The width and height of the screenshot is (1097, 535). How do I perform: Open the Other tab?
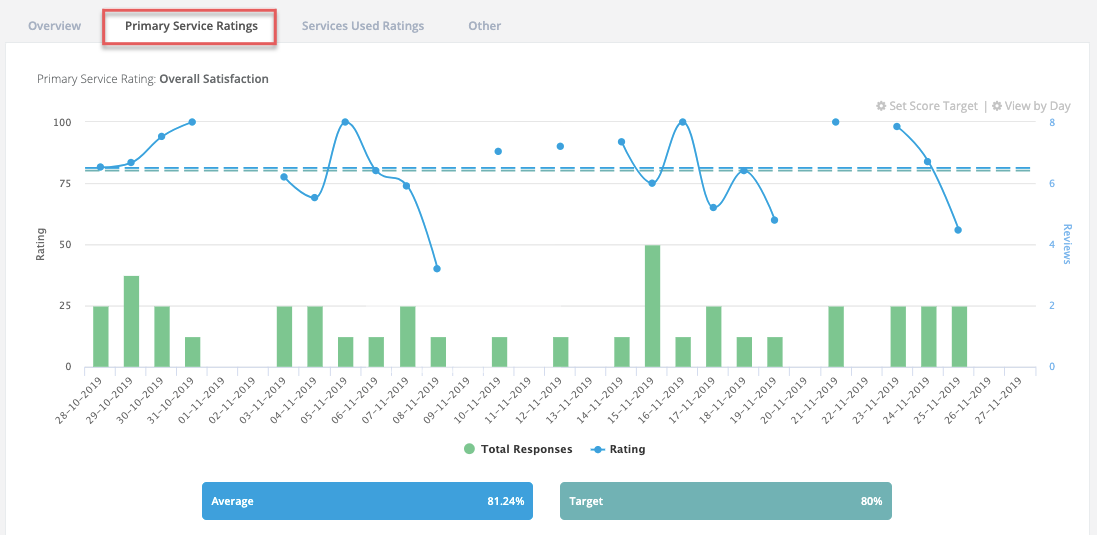(485, 26)
